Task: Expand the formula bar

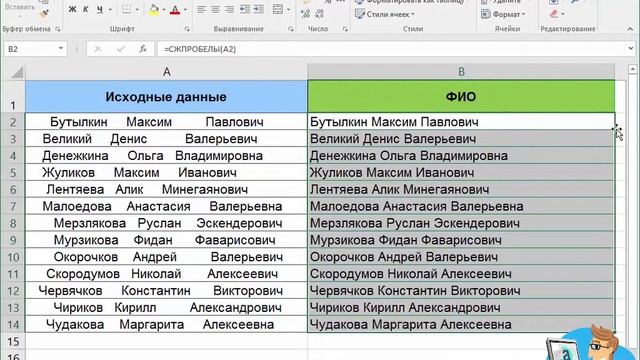Action: click(x=631, y=49)
